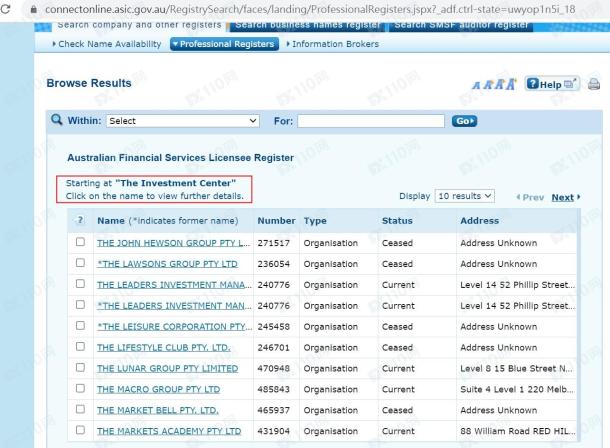610x448 pixels.
Task: Tick checkbox for *THE LEADERS INVESTMENT MAN... row
Action: point(80,304)
